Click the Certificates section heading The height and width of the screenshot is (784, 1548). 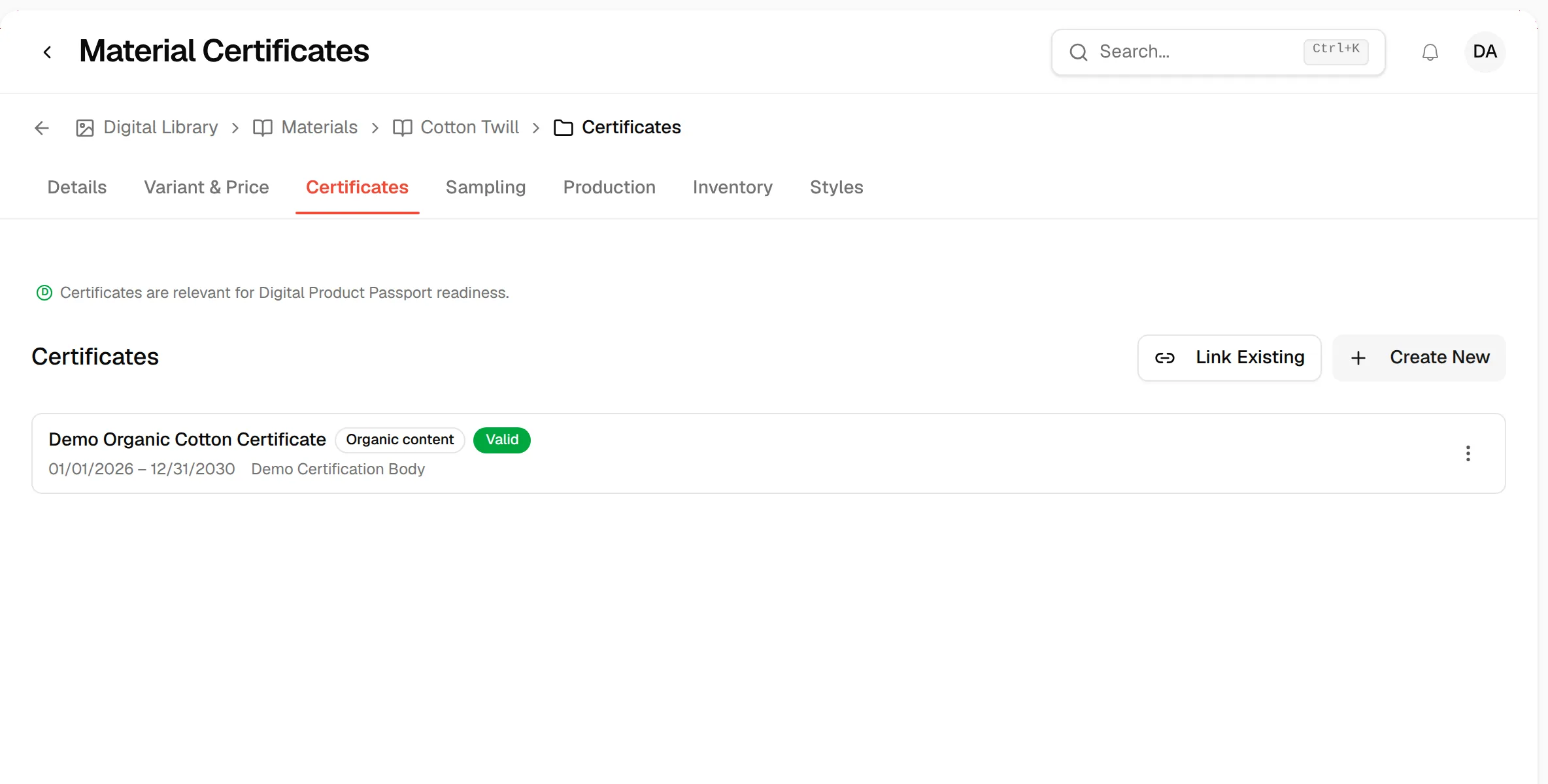tap(95, 357)
